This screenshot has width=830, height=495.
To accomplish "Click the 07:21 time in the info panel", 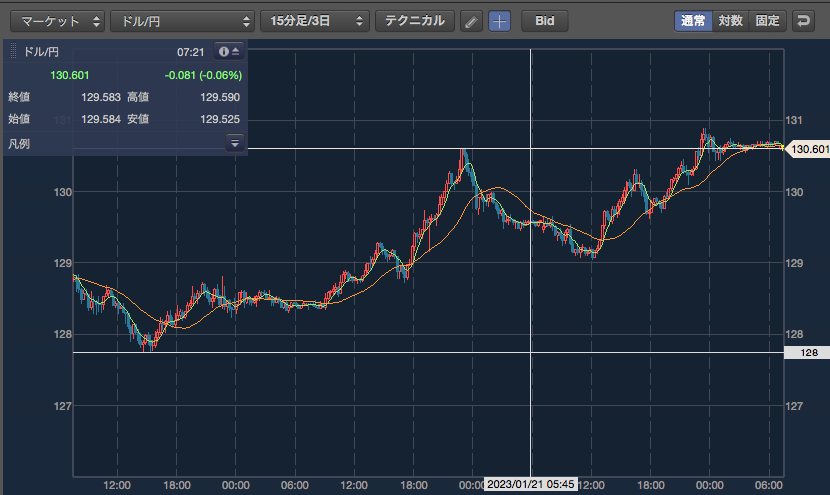I will coord(191,52).
